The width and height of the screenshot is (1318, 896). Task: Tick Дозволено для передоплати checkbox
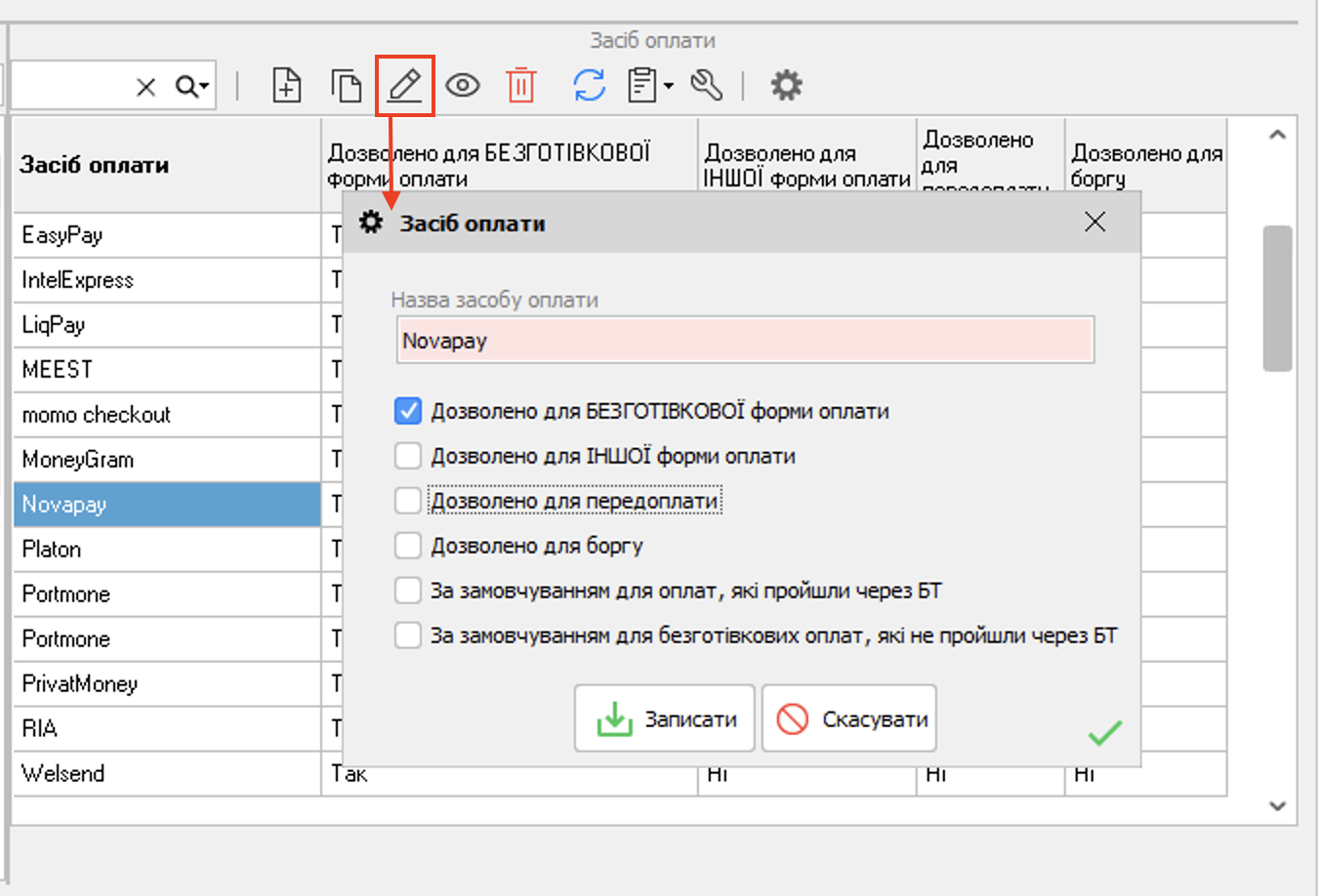[408, 501]
